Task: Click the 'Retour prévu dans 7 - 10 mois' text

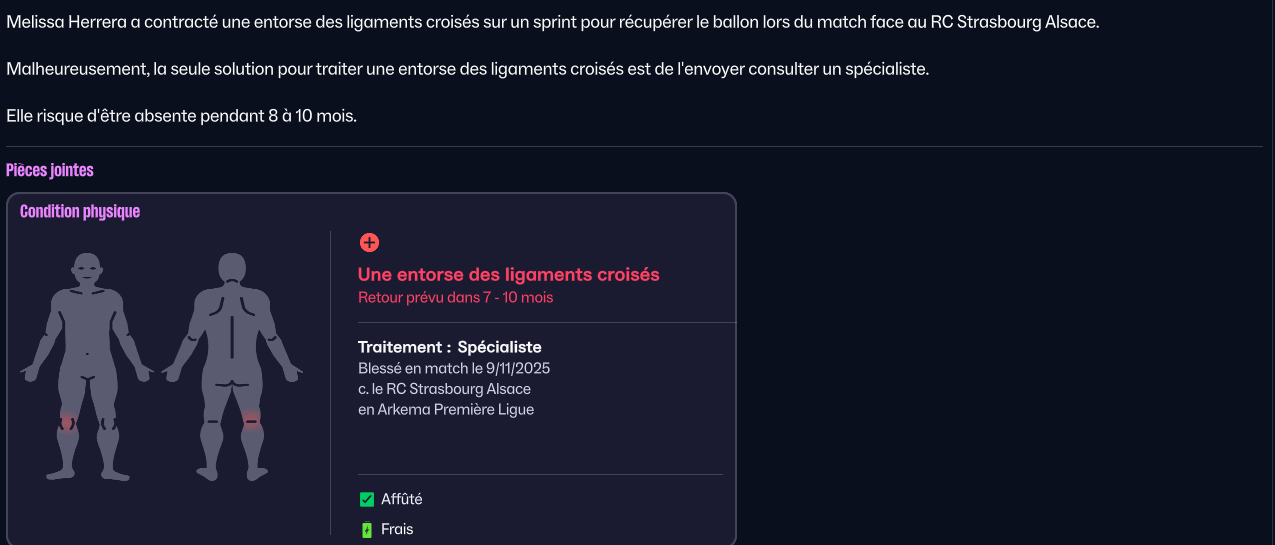Action: pos(455,297)
